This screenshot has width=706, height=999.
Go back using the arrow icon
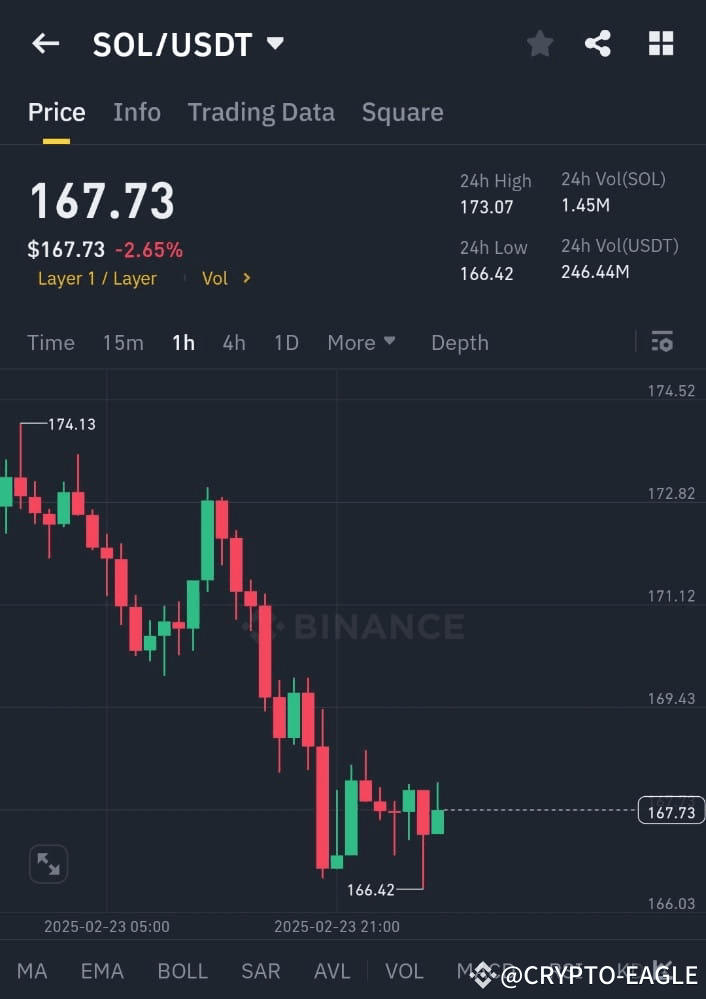(46, 43)
